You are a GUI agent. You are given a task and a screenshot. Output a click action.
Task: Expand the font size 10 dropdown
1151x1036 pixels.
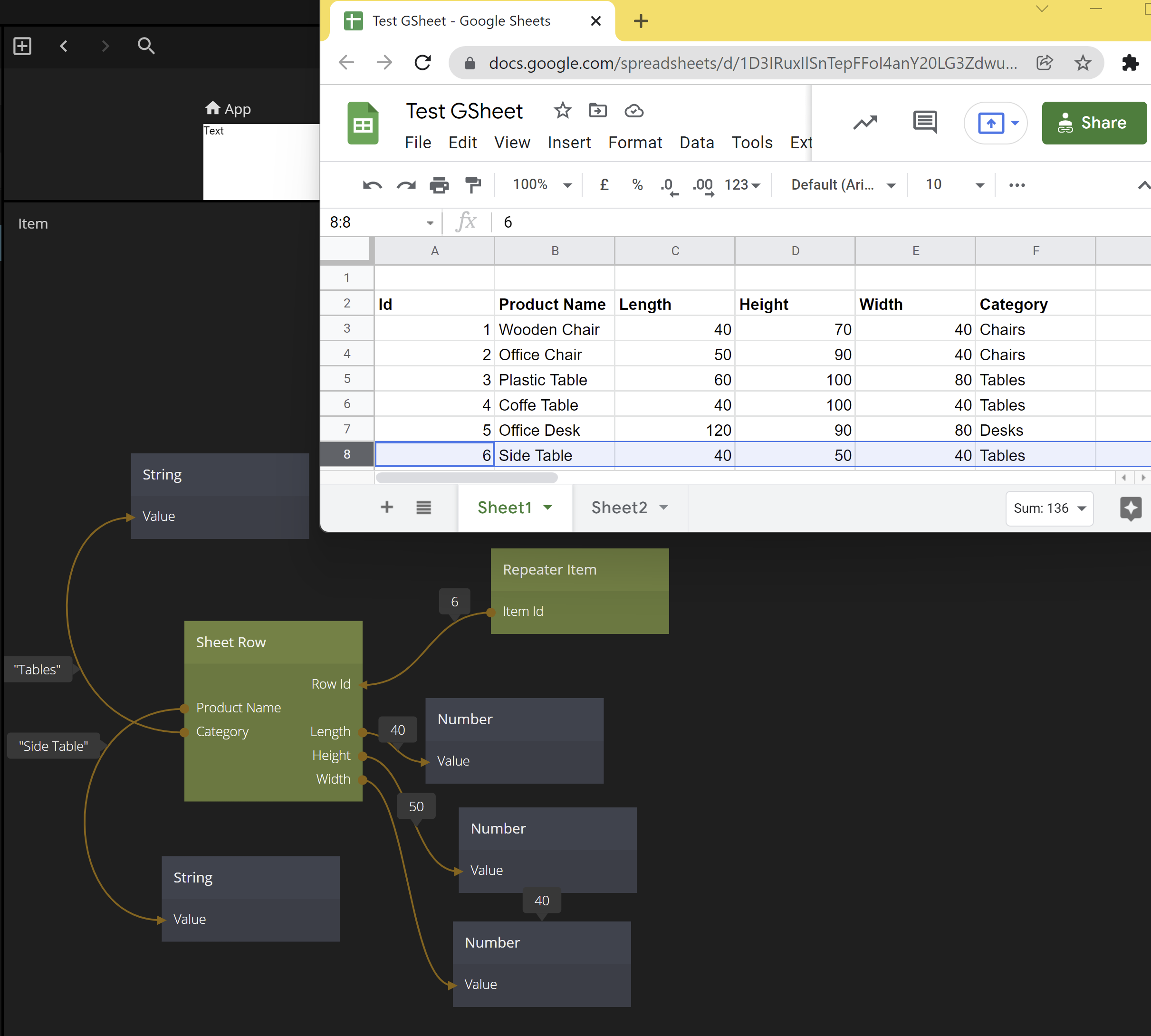979,185
